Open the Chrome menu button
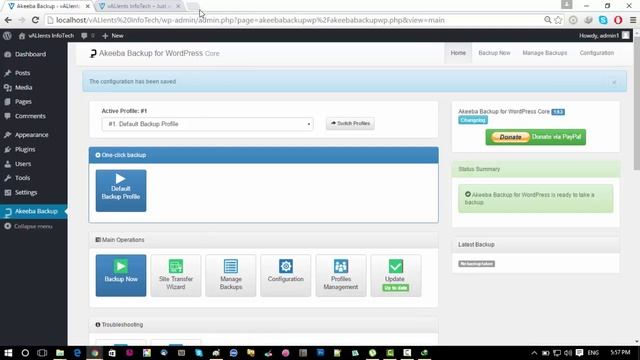 pyautogui.click(x=633, y=20)
